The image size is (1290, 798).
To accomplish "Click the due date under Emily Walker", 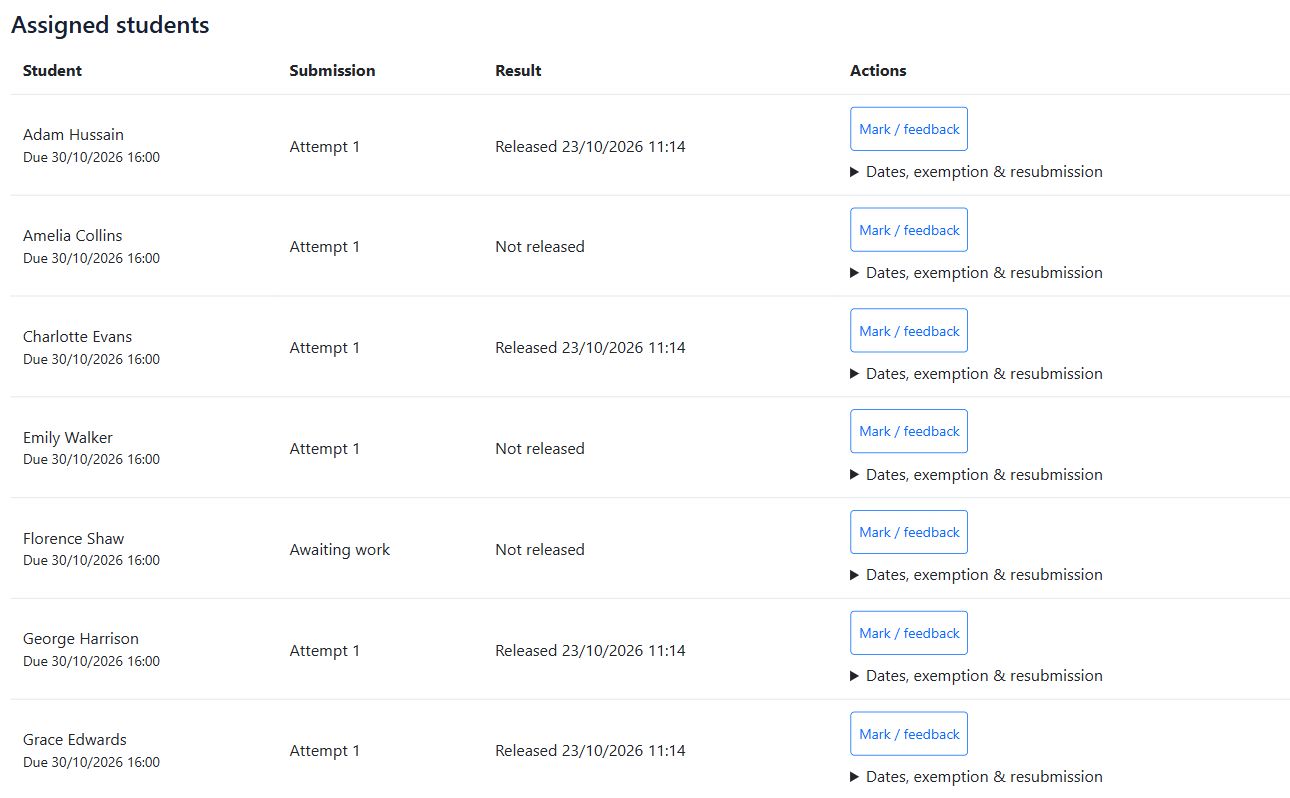I will pos(91,460).
